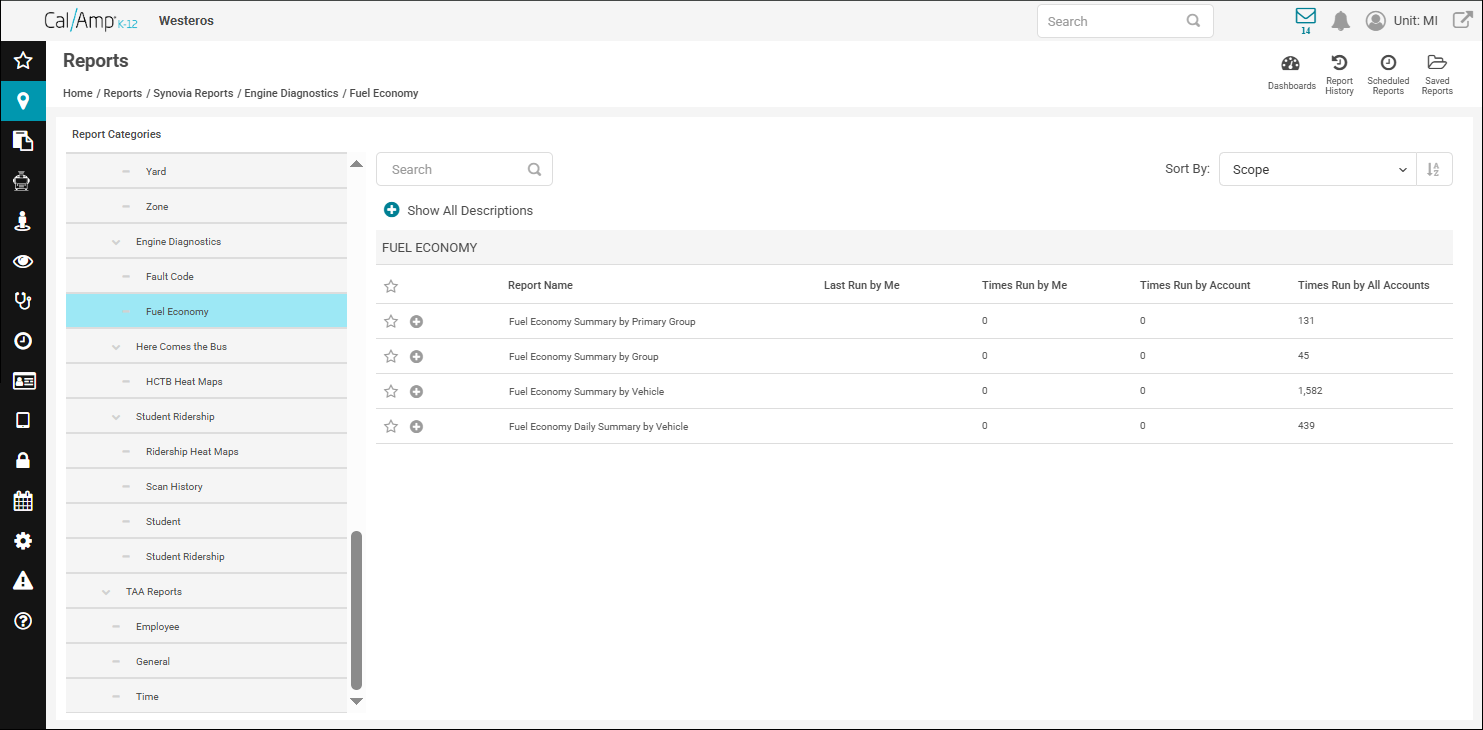This screenshot has height=730, width=1483.
Task: Click the notifications bell icon
Action: pyautogui.click(x=1341, y=21)
